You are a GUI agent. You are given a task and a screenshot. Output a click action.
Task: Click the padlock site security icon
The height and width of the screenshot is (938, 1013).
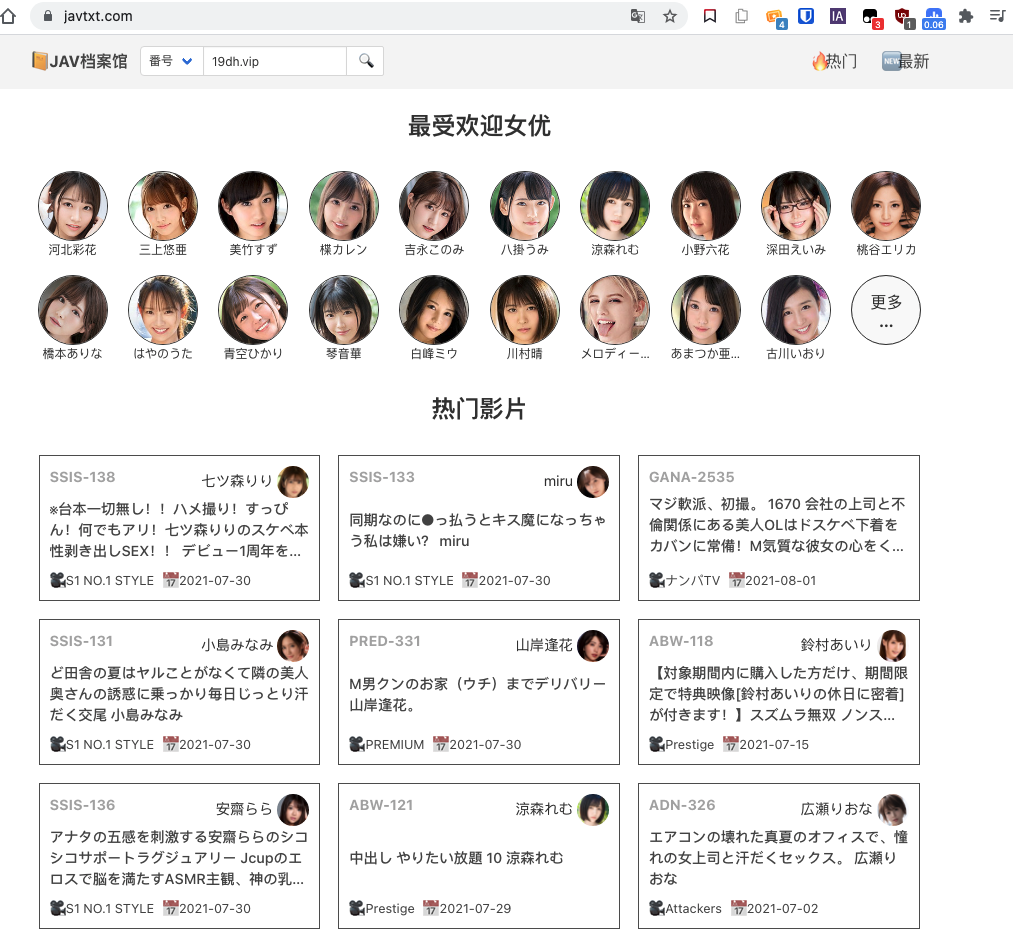coord(47,16)
